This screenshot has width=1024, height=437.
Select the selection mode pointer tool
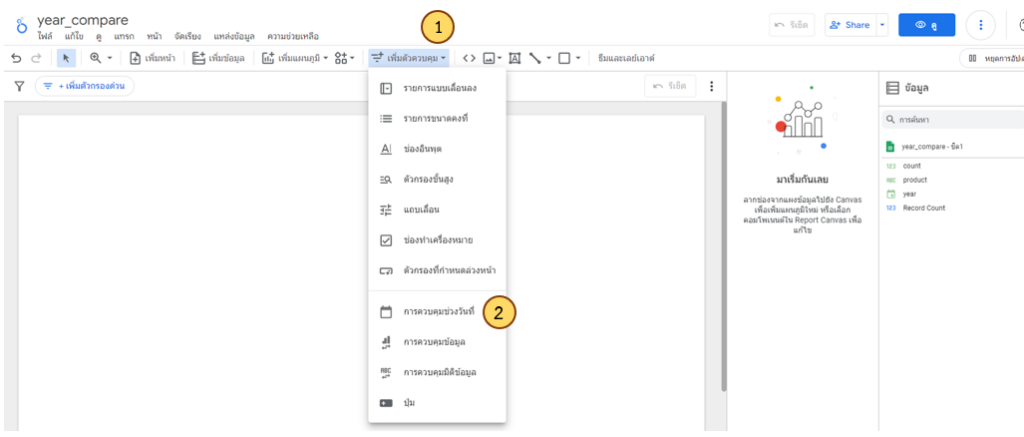(66, 58)
